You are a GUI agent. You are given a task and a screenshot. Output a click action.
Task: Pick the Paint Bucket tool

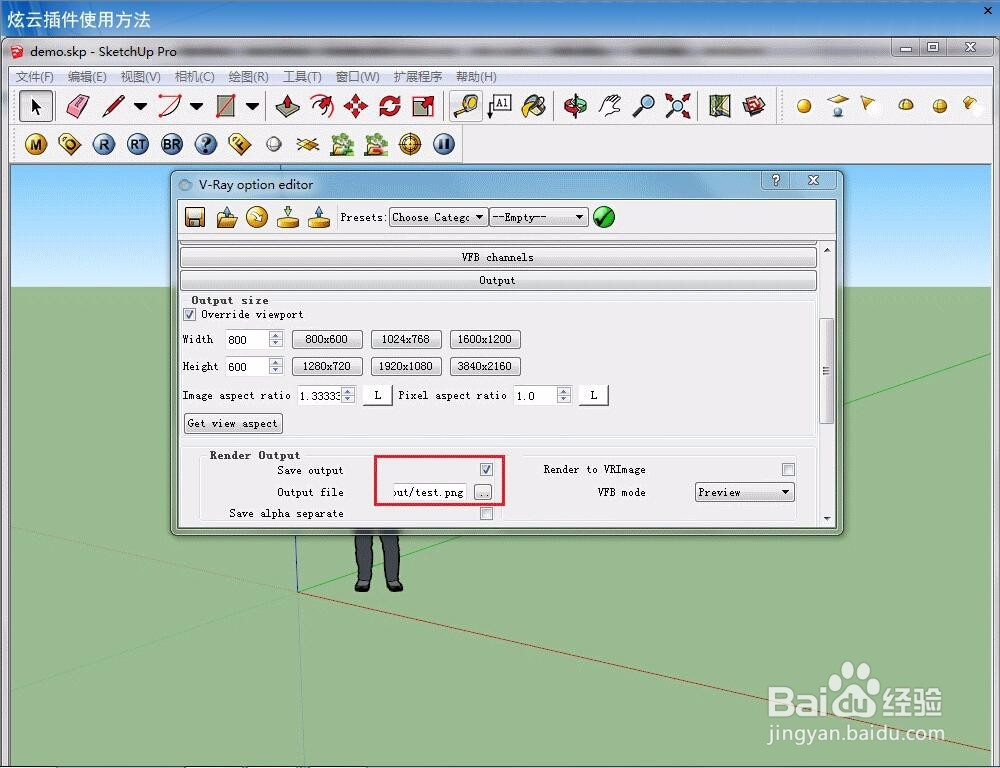(x=533, y=106)
